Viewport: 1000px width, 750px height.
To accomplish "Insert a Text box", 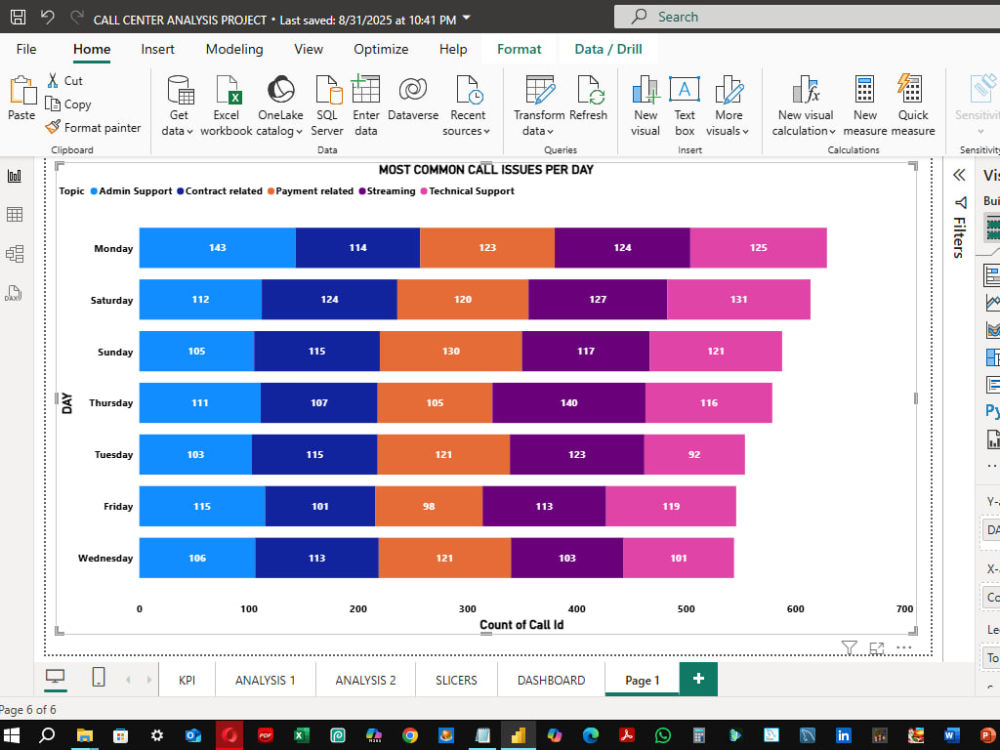I will (684, 105).
